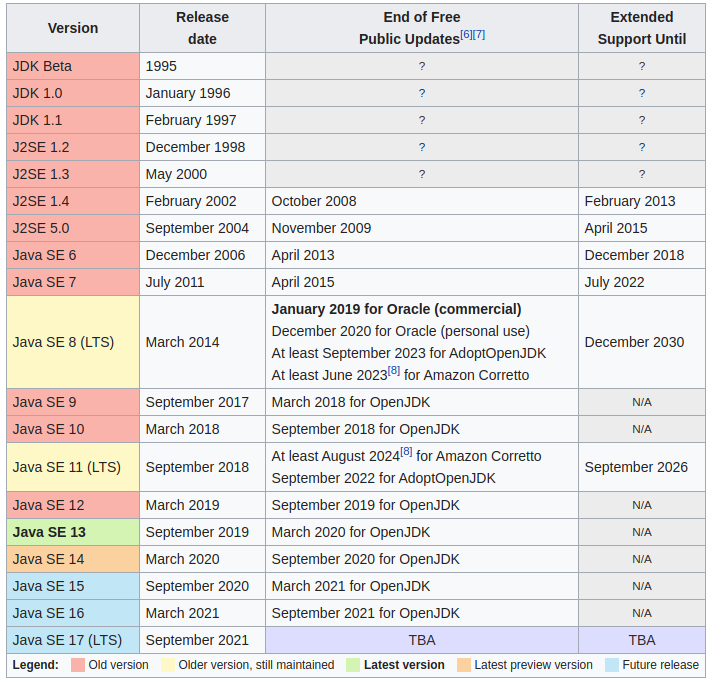The height and width of the screenshot is (684, 711).
Task: Open footnote reference [7] in header
Action: tap(479, 34)
